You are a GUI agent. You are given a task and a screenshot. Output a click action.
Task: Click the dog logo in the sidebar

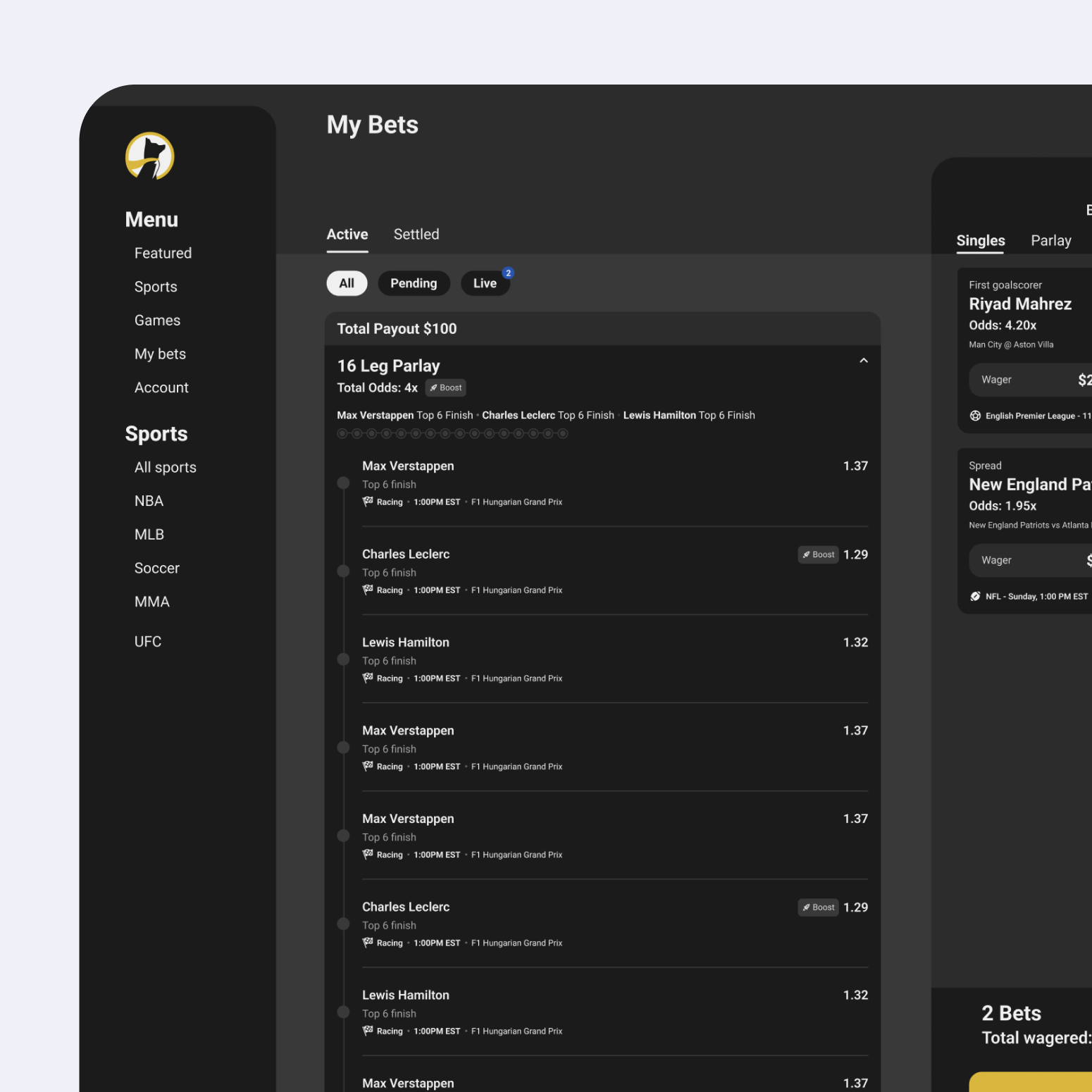point(150,156)
